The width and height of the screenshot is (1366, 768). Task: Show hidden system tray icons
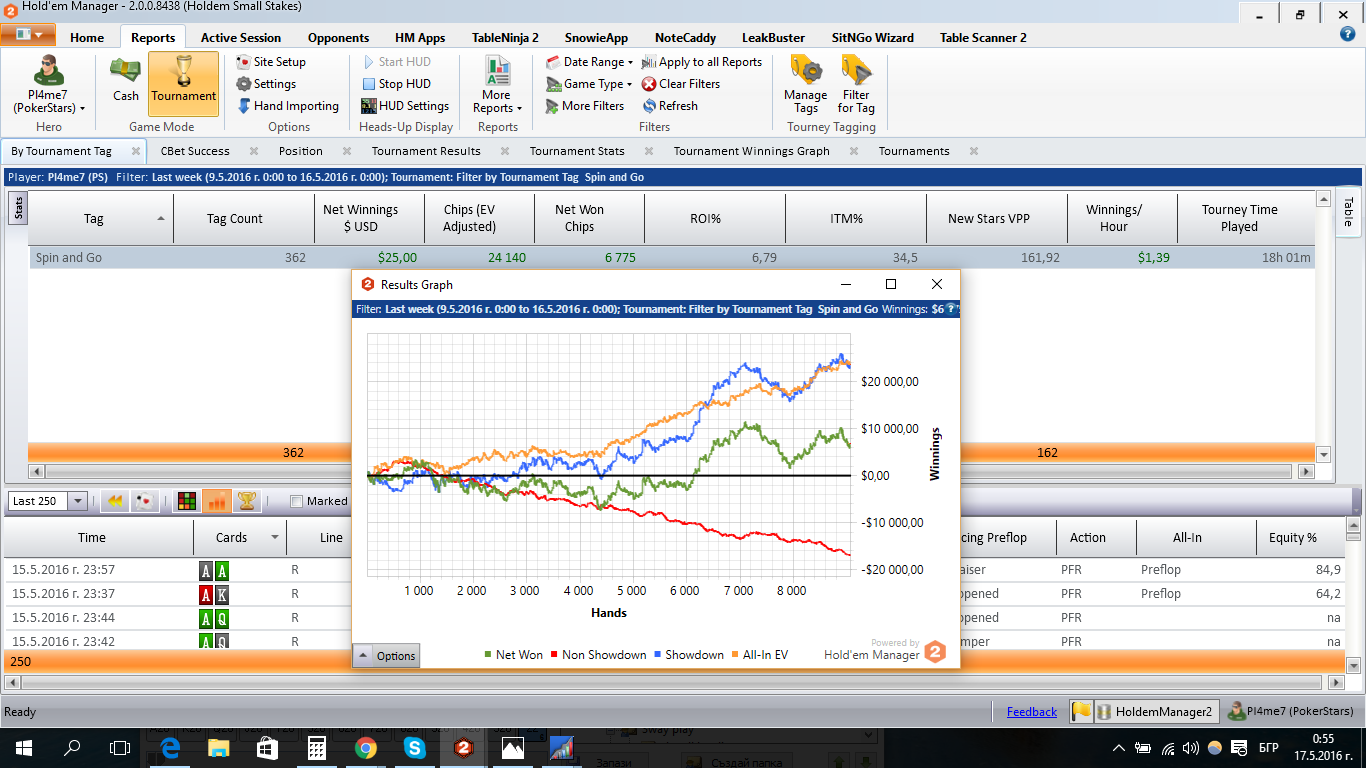click(1119, 747)
